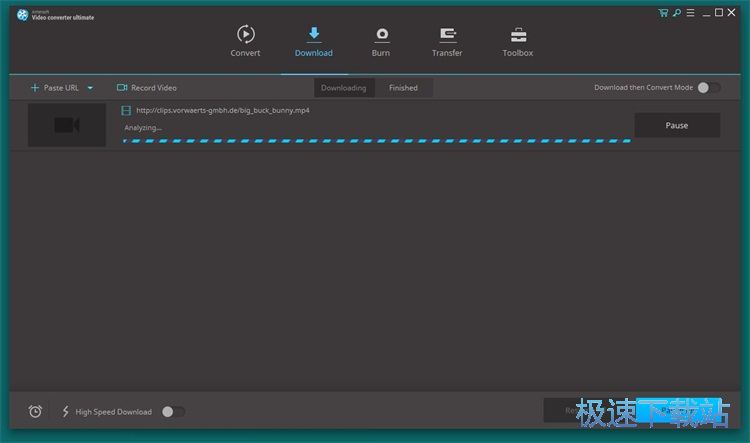This screenshot has width=750, height=443.
Task: Minimize the application window
Action: click(x=706, y=13)
